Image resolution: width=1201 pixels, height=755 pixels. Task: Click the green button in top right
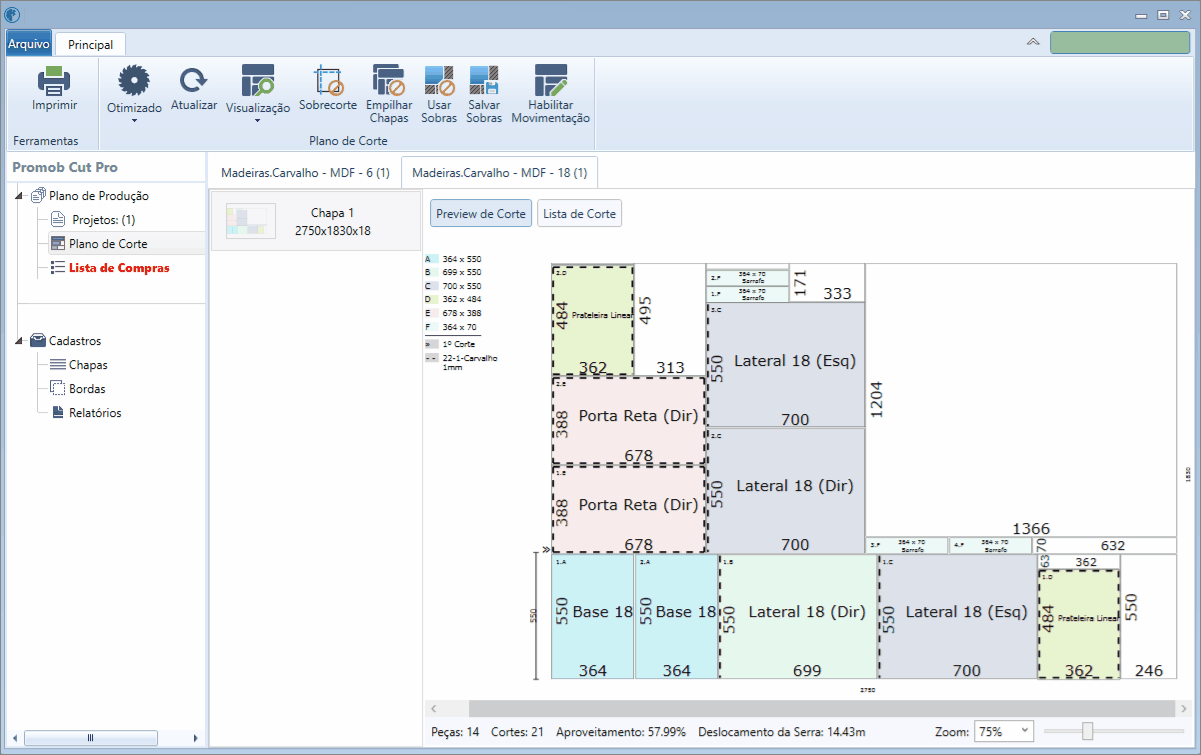pos(1119,42)
